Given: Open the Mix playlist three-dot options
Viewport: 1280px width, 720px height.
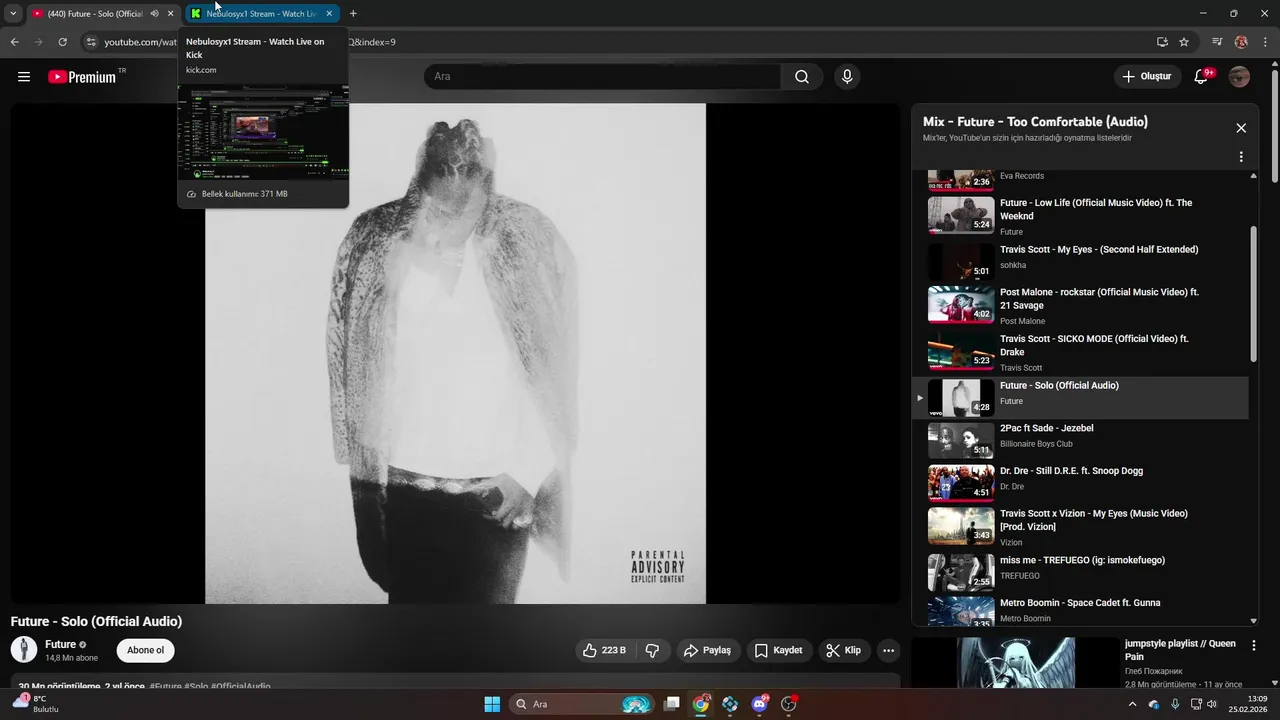Looking at the screenshot, I should (x=1241, y=157).
